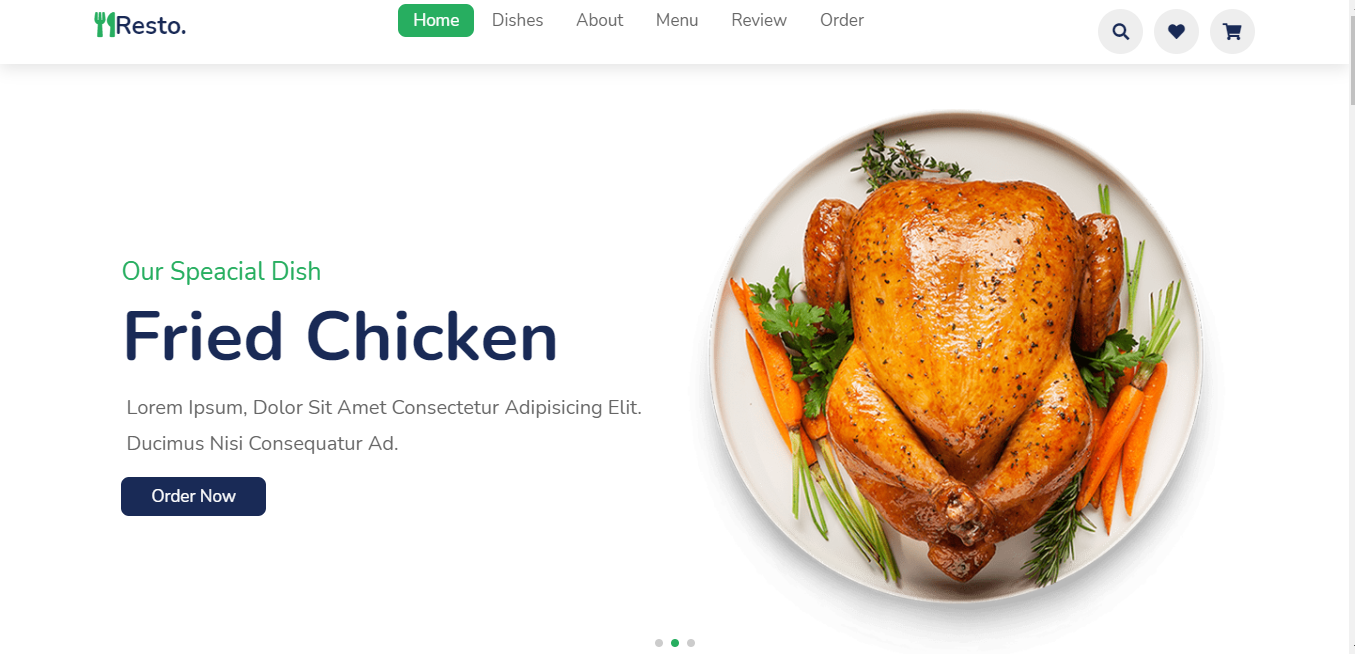
Task: Select the first slider pagination dot
Action: coord(659,643)
